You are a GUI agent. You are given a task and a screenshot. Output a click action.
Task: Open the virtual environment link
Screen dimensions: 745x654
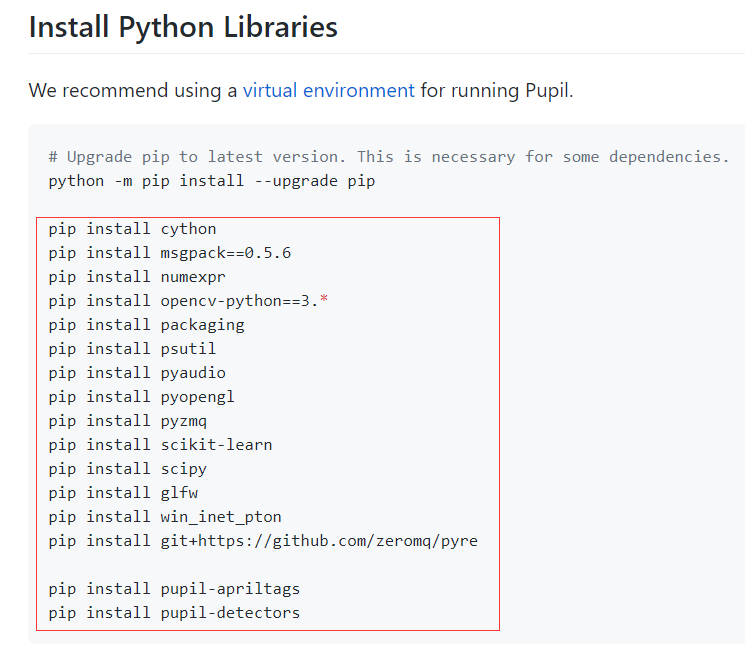[x=329, y=90]
